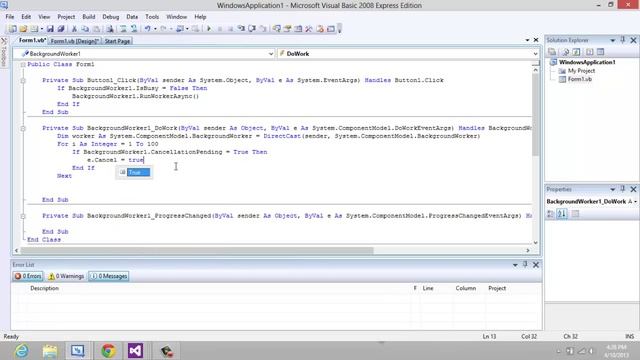Click the Save All toolbar icon
Screen dimensions: 640x360
tap(60, 29)
